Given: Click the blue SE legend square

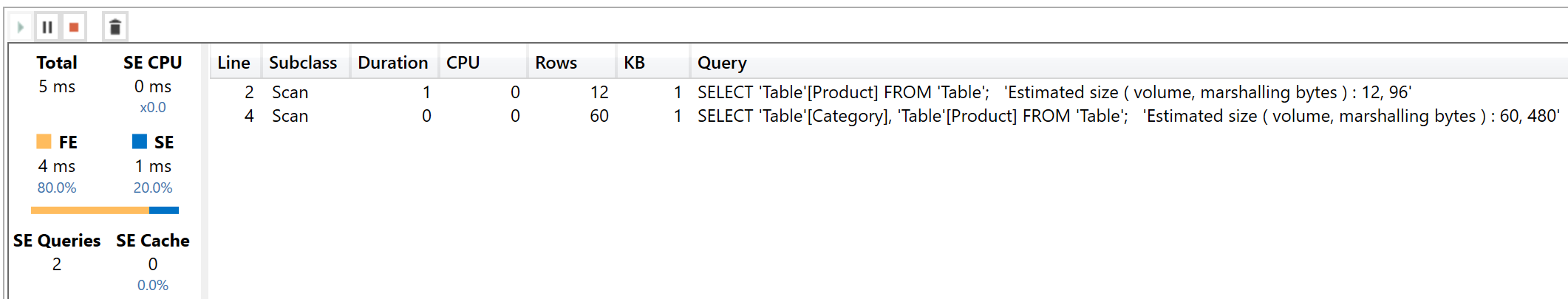Looking at the screenshot, I should tap(139, 142).
